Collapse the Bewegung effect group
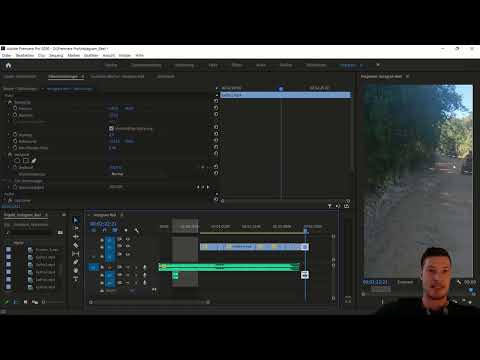Screen dimensions: 480x360 pyautogui.click(x=5, y=102)
